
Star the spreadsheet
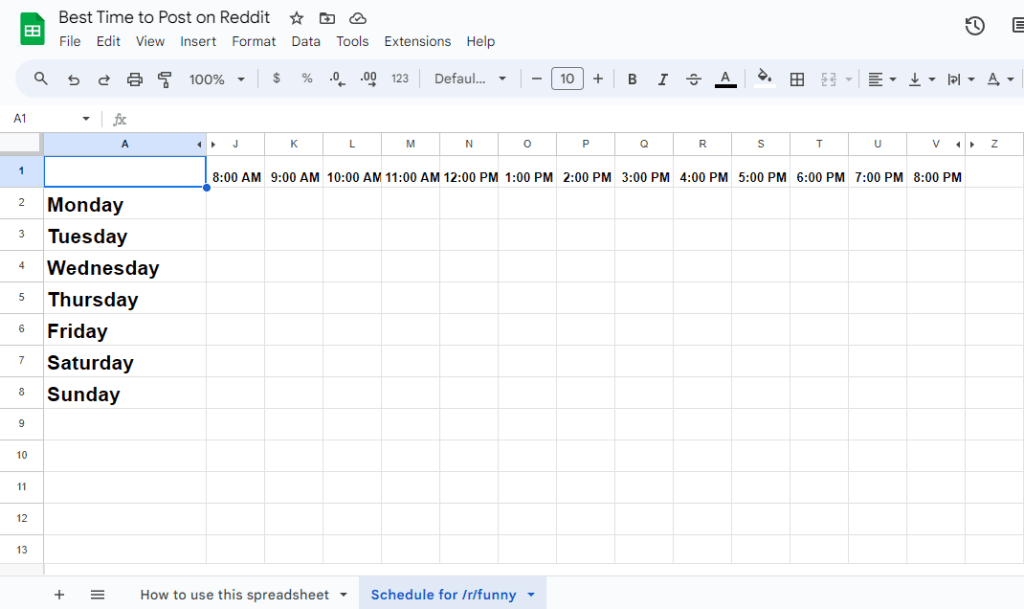tap(294, 17)
